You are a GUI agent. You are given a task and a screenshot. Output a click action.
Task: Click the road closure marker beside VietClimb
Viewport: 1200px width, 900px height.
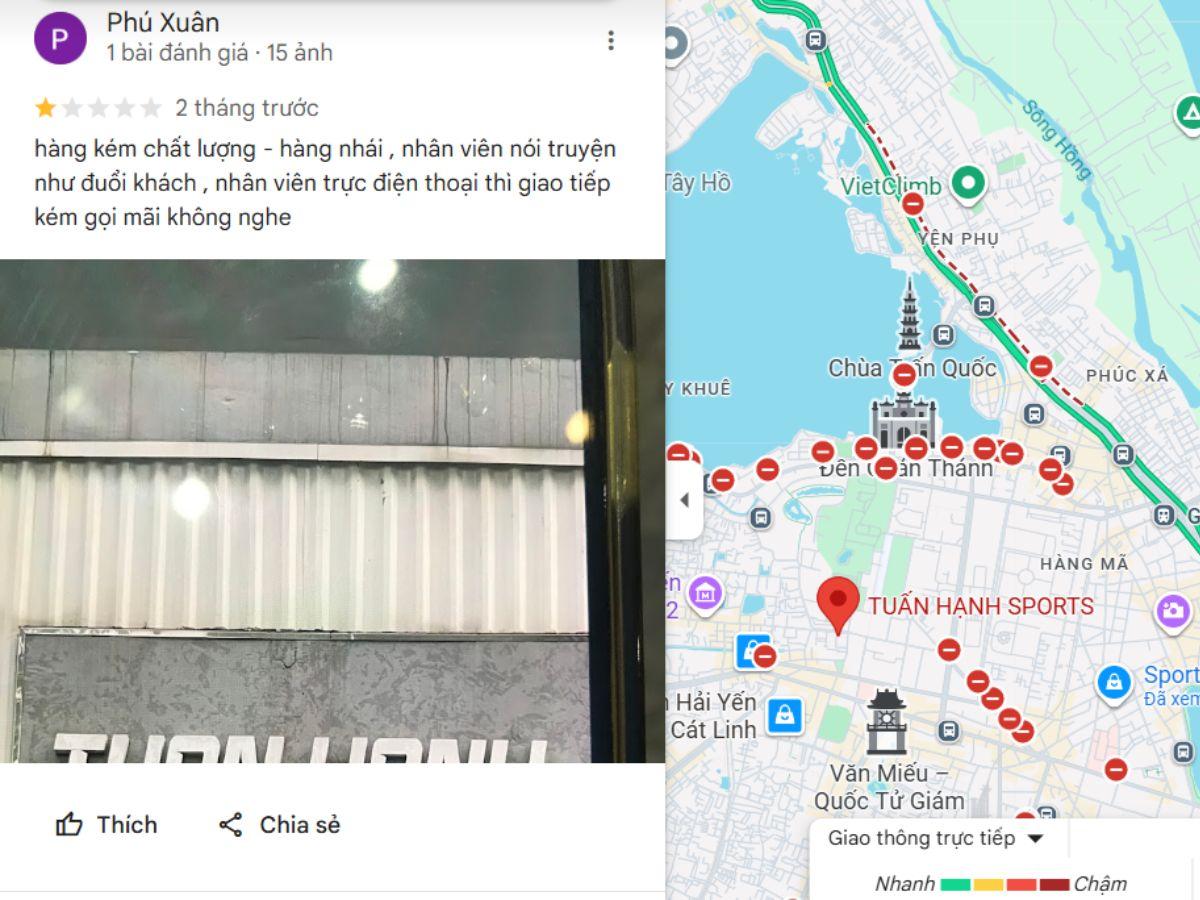[x=913, y=204]
